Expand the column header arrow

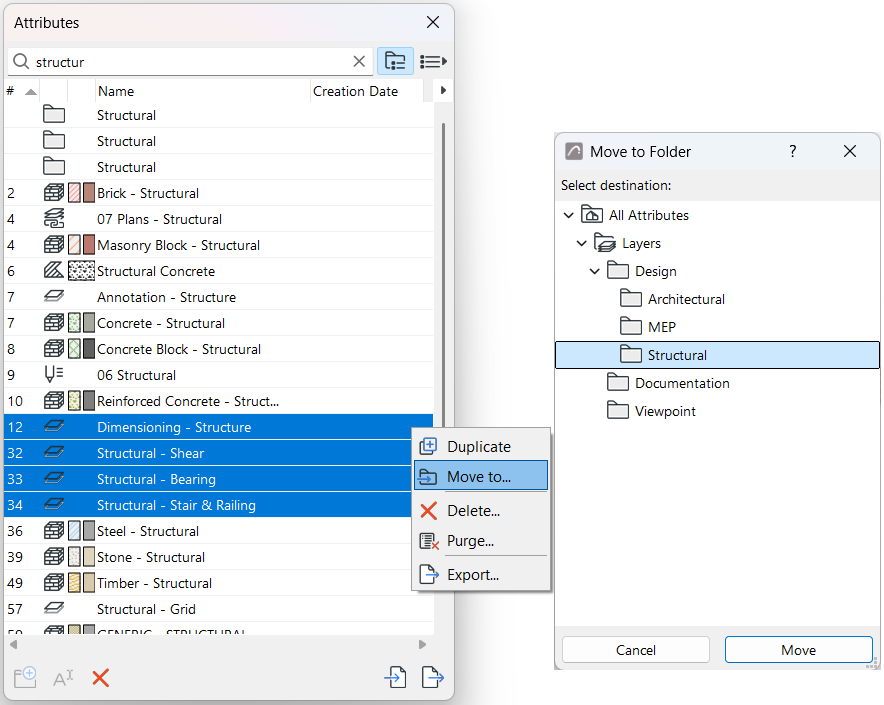(443, 90)
